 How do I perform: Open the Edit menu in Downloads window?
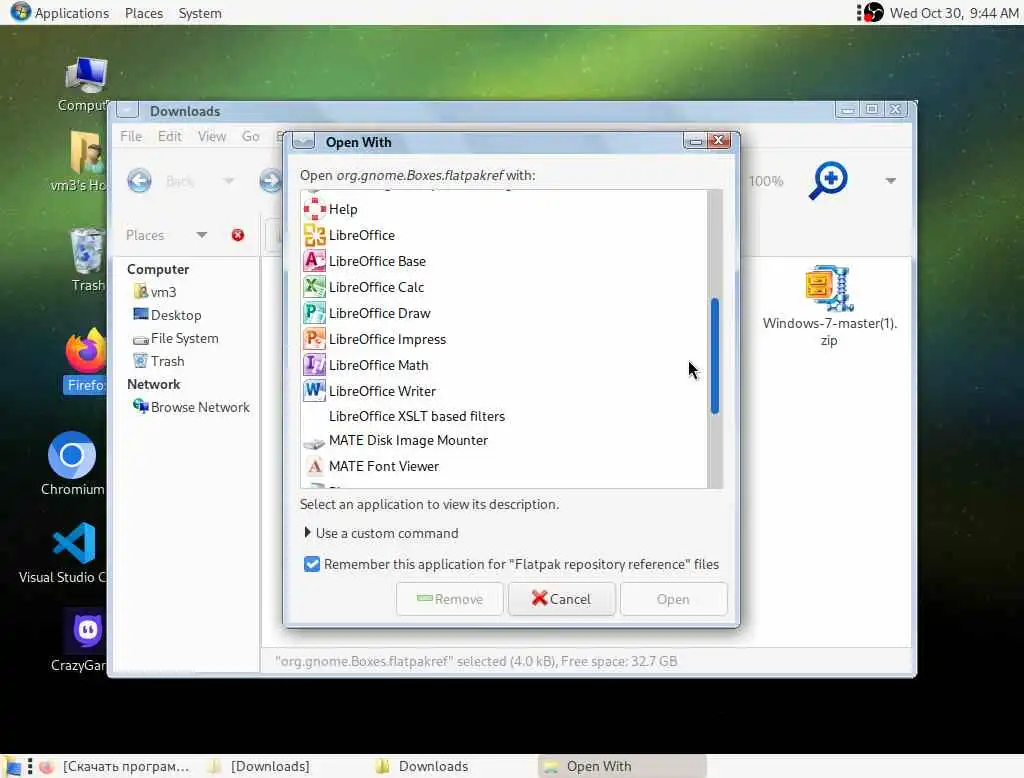tap(169, 136)
